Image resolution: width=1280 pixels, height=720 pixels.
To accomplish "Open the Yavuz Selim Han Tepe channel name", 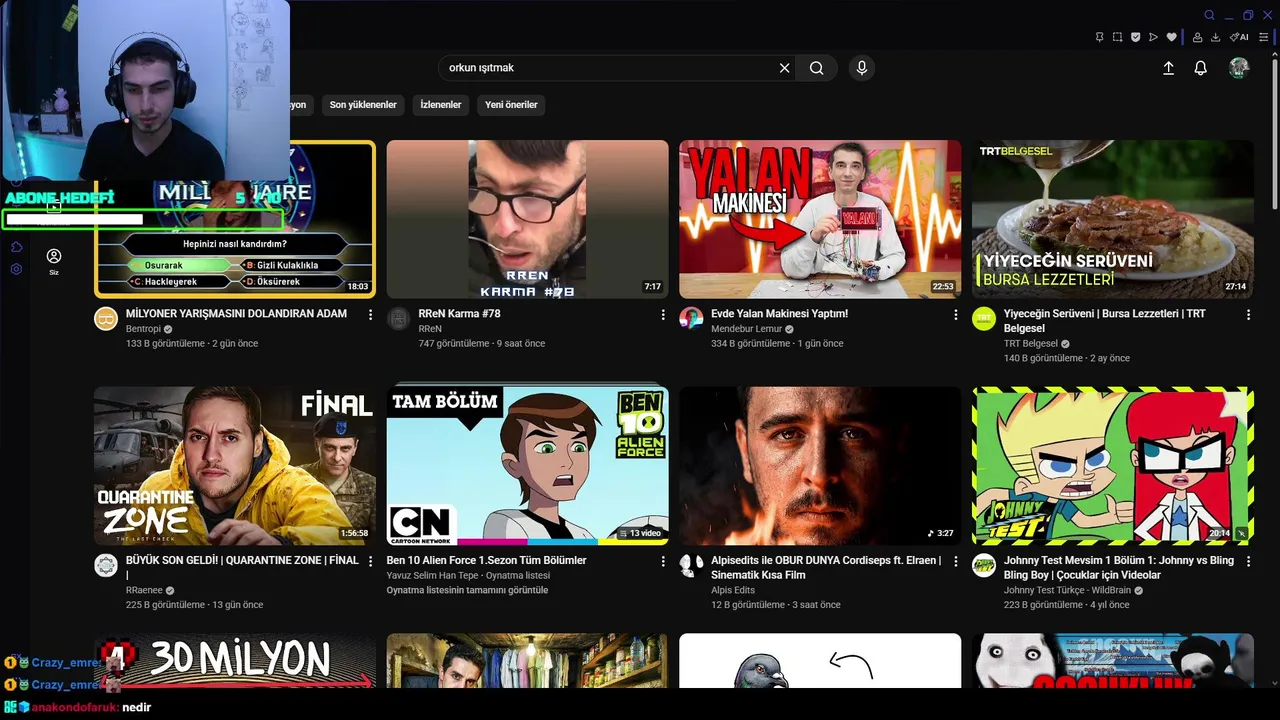I will click(434, 576).
